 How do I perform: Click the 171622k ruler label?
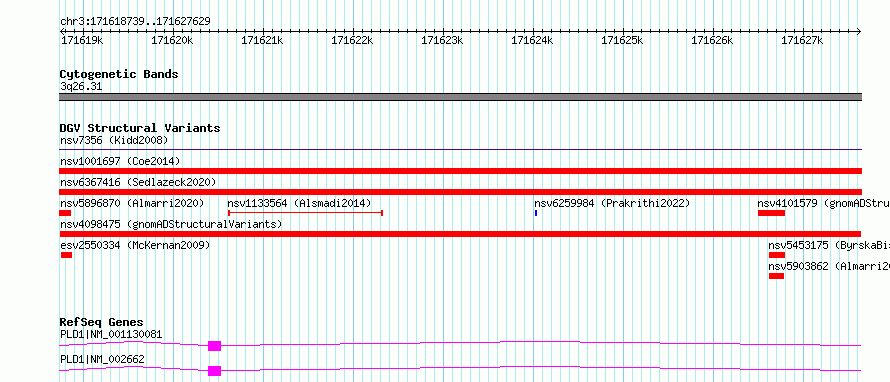tap(352, 40)
